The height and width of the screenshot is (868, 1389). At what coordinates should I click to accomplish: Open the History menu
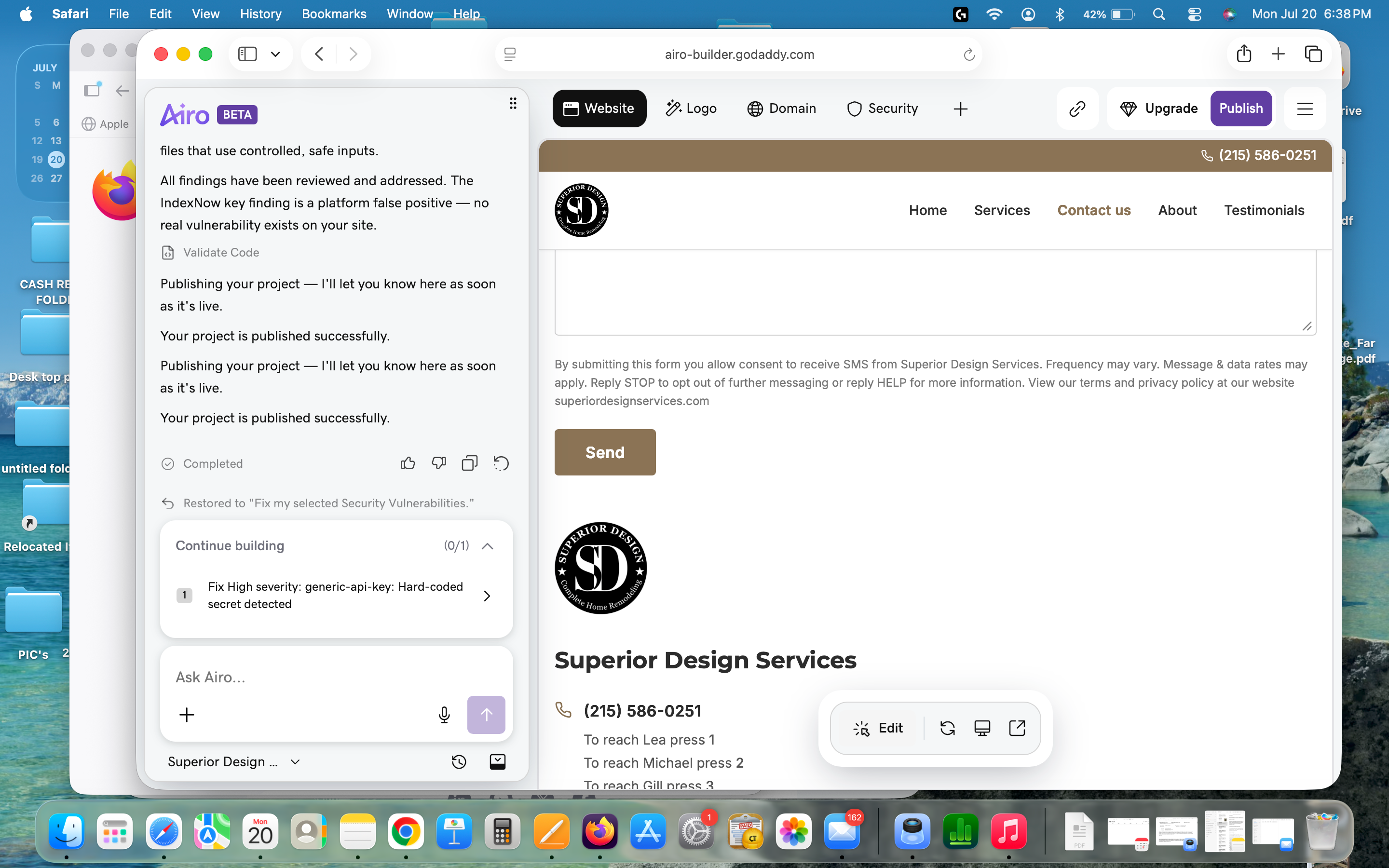(260, 14)
